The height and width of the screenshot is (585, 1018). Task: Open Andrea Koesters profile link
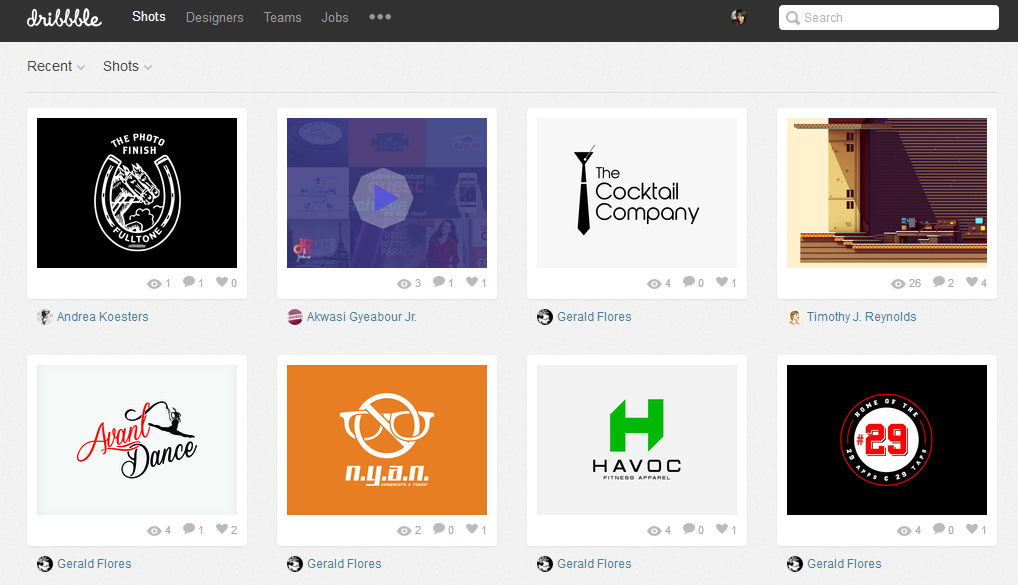pyautogui.click(x=103, y=317)
